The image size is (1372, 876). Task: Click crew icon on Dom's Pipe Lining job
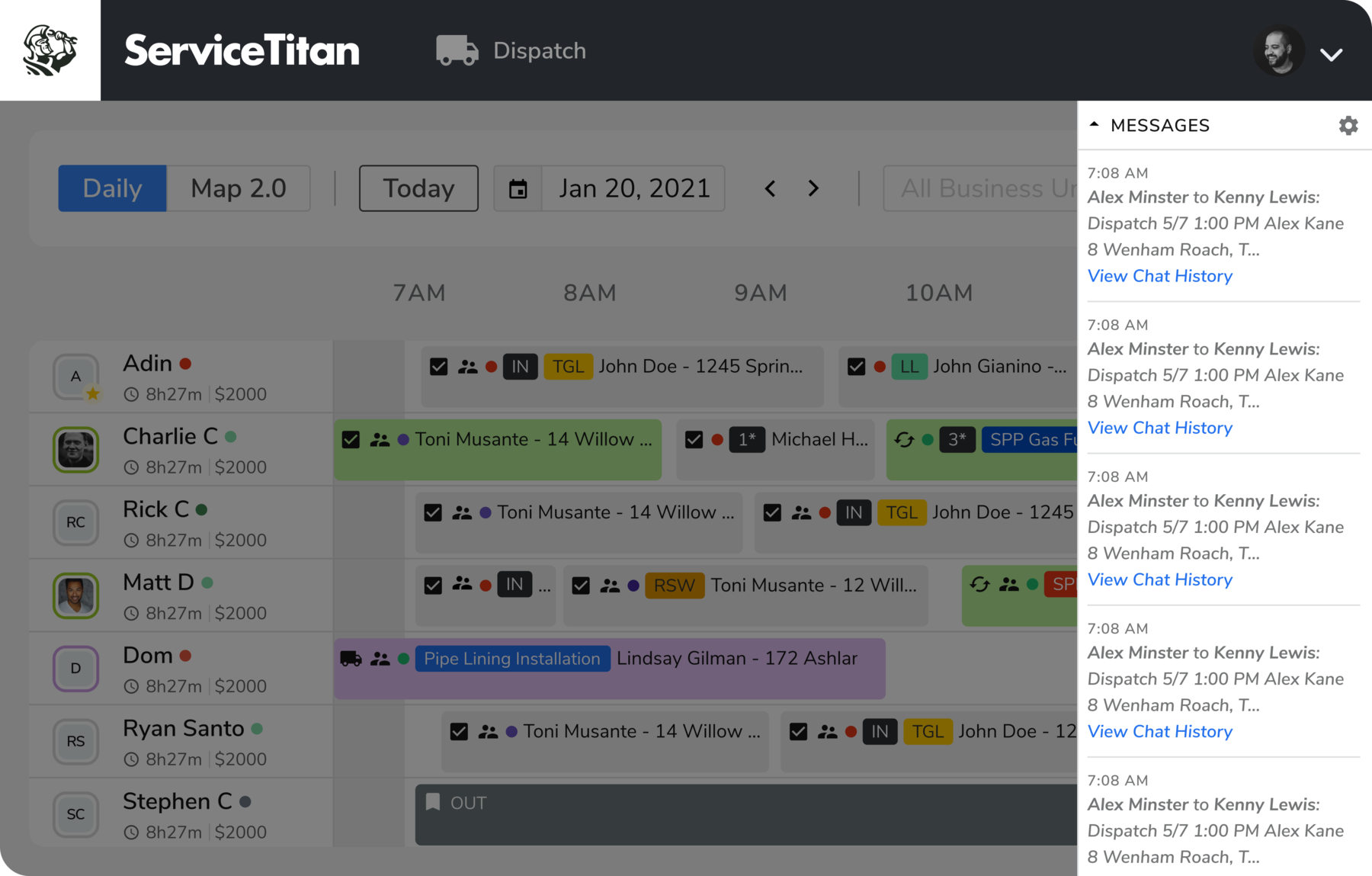pyautogui.click(x=380, y=659)
